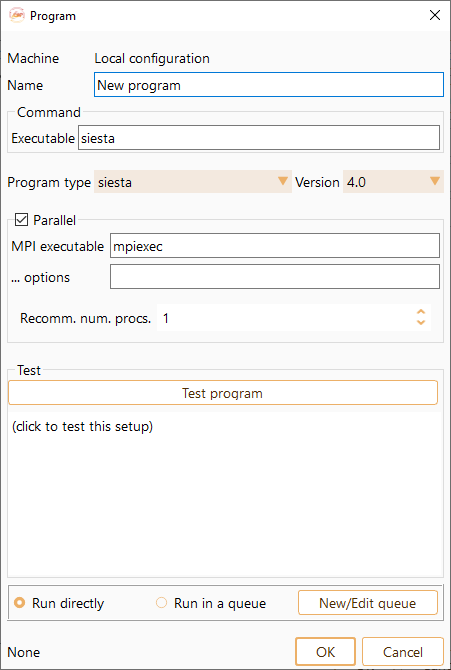
Task: Confirm the dialog with OK
Action: (325, 652)
